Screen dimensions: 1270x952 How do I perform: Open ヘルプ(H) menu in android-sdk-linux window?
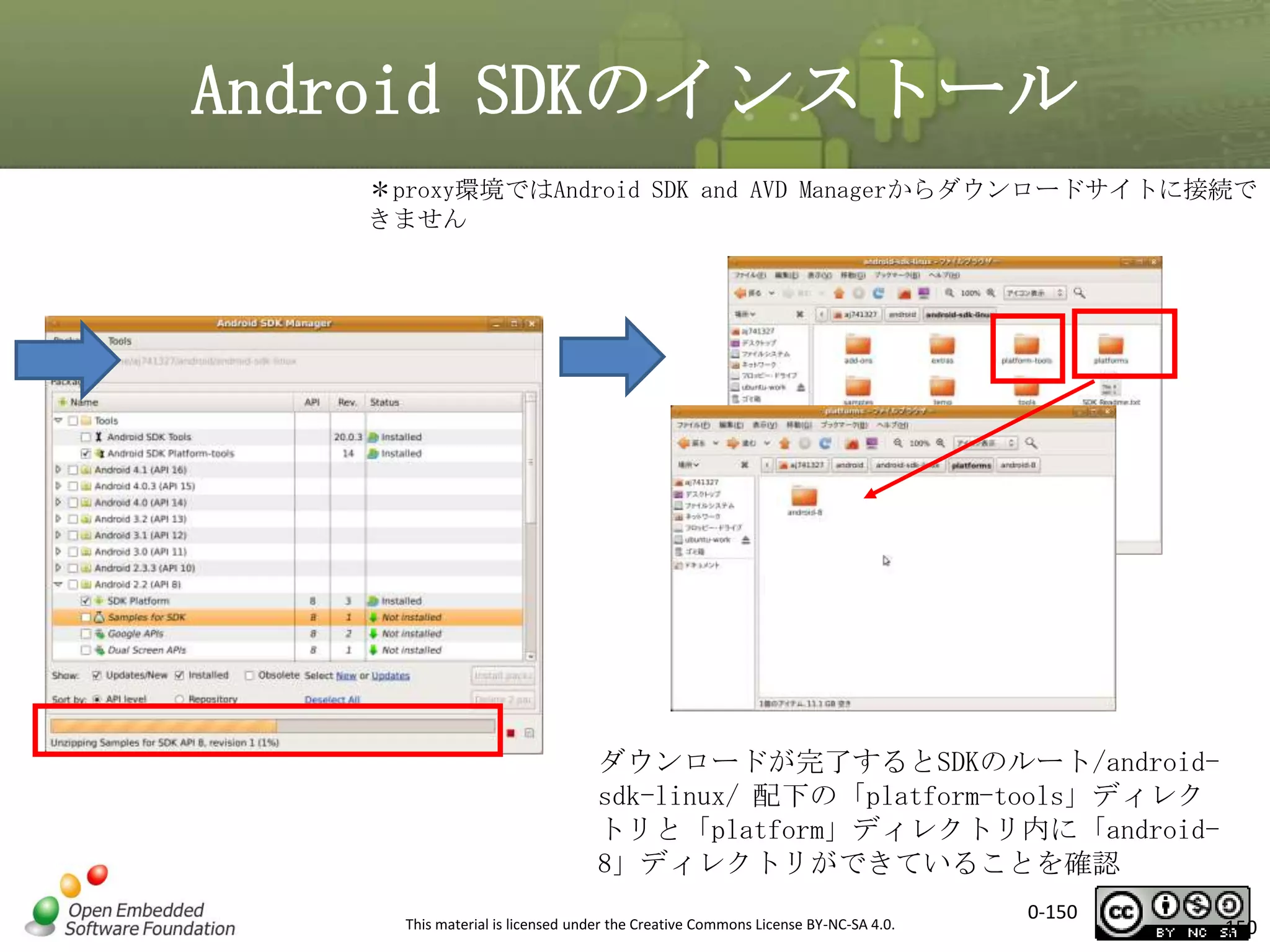point(944,275)
